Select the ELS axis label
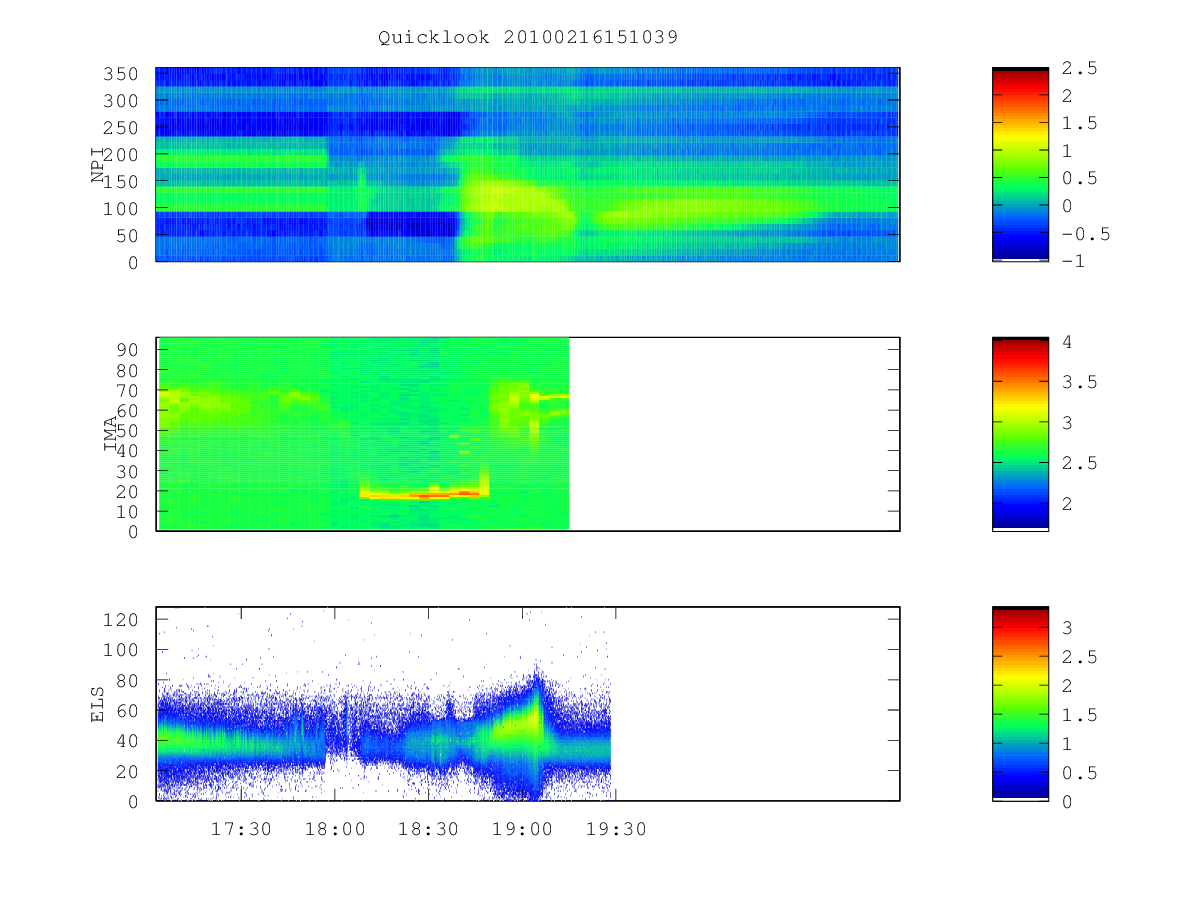Screen dimensions: 1200x900 tap(98, 704)
